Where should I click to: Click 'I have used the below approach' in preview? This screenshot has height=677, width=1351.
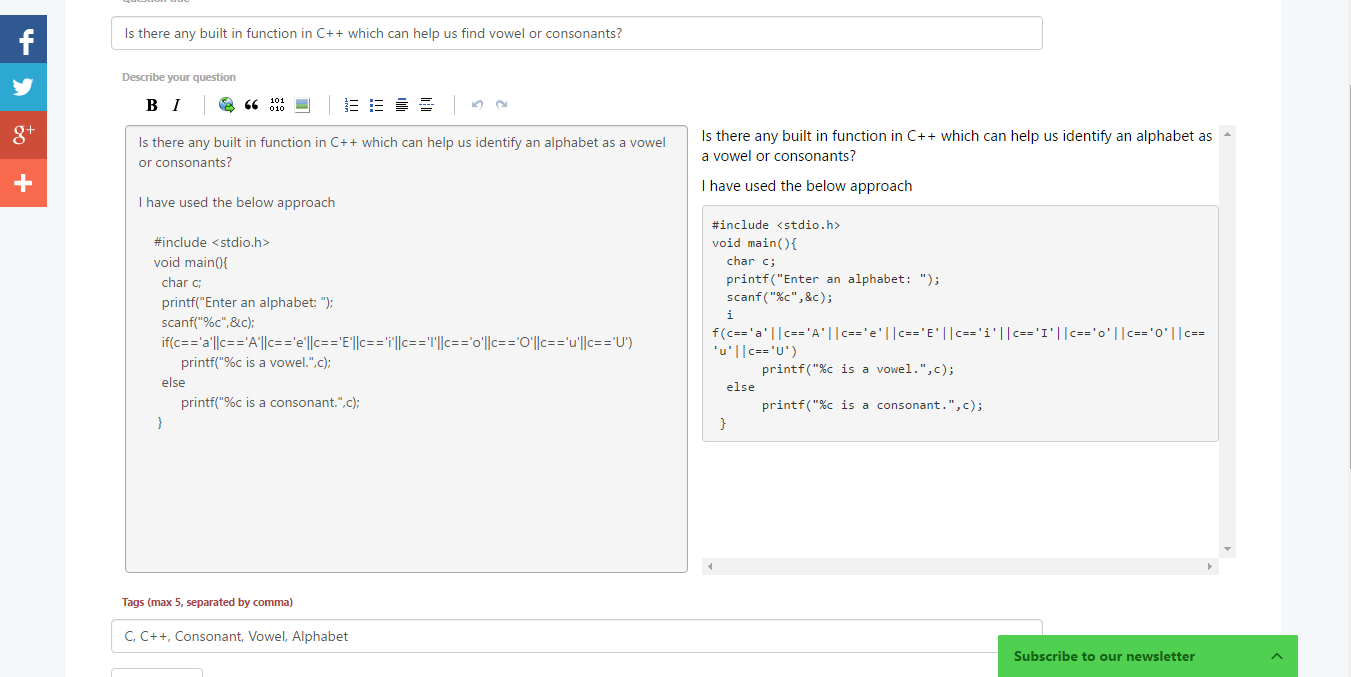pyautogui.click(x=807, y=186)
